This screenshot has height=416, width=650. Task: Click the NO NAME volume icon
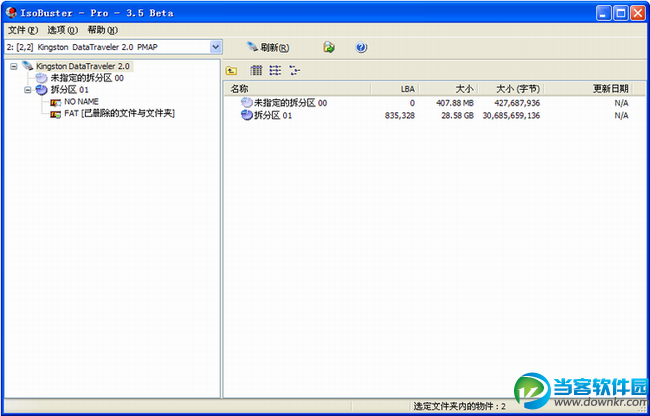tap(56, 102)
